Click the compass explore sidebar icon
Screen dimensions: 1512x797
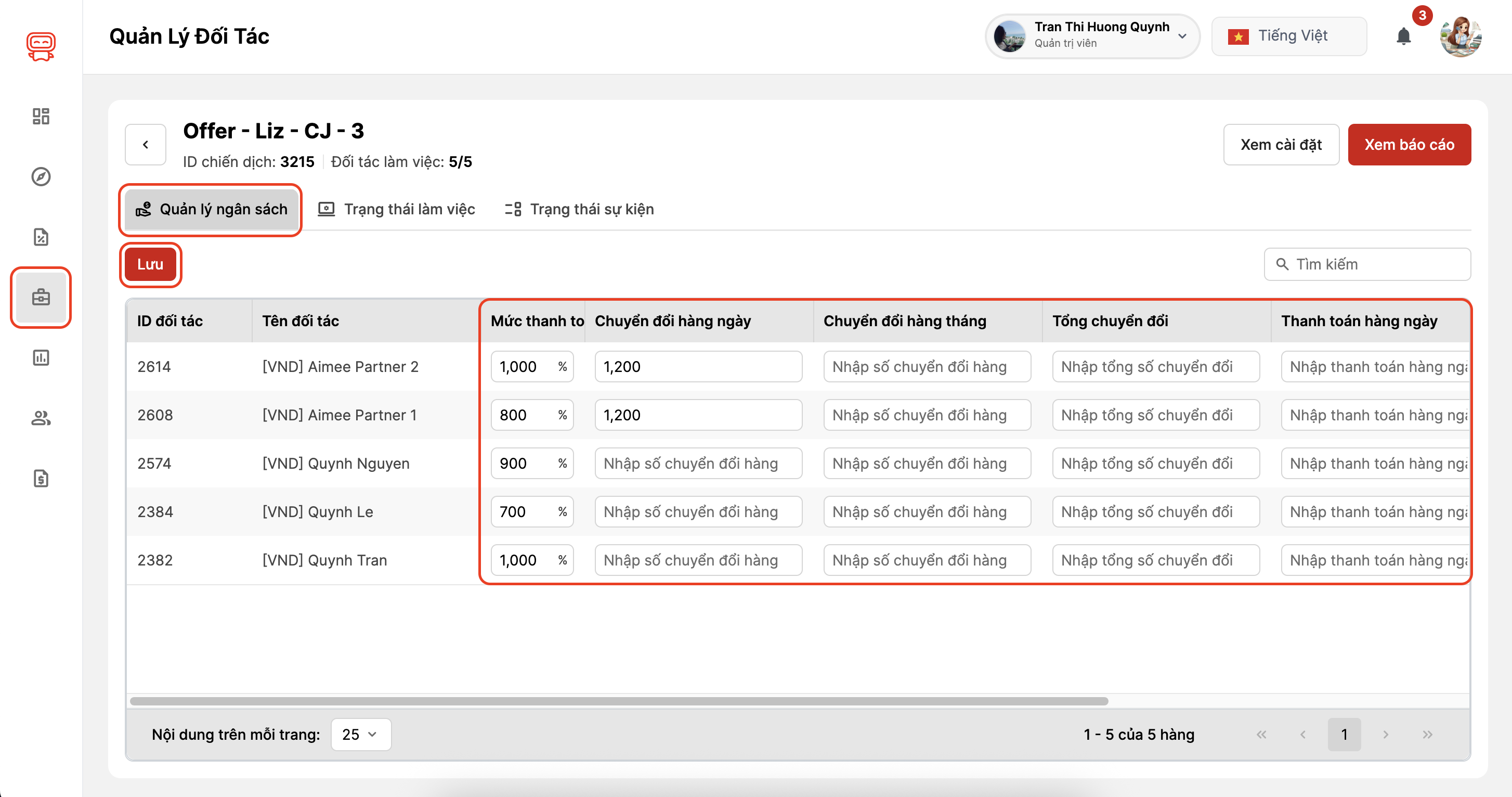point(41,176)
